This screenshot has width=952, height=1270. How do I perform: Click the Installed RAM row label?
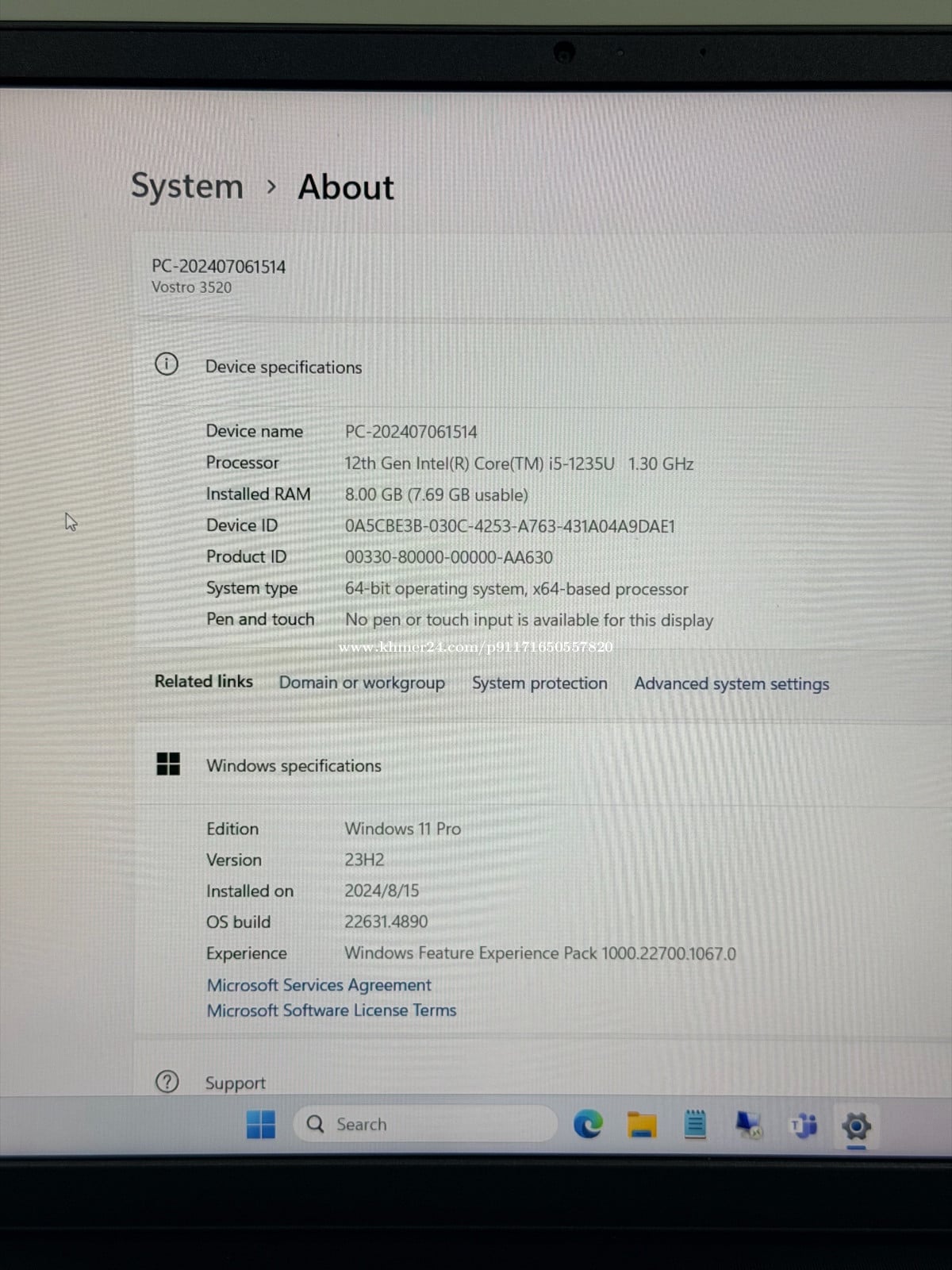258,494
